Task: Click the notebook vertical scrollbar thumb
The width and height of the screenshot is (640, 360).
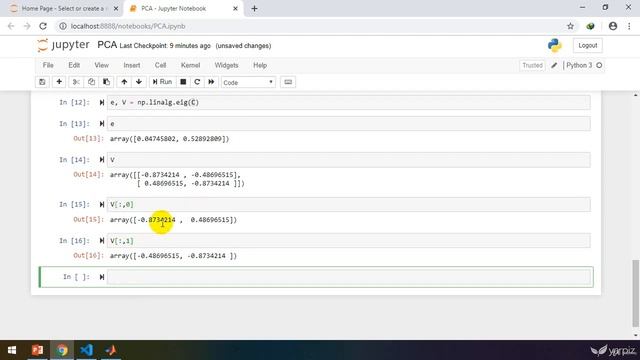Action: [x=636, y=293]
